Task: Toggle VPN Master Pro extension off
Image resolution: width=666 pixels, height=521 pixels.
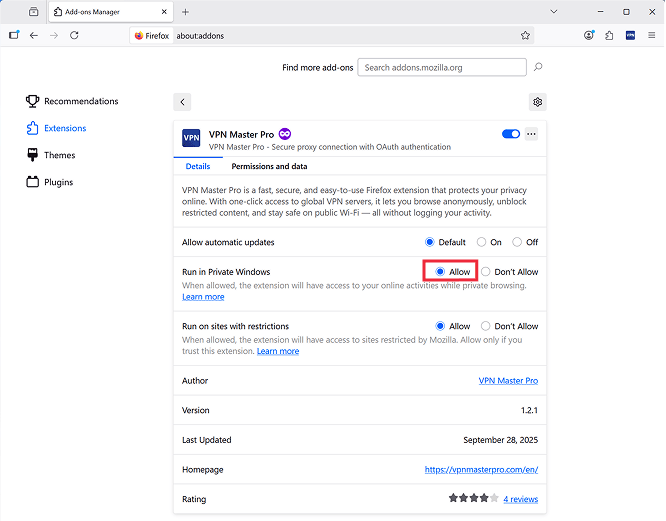Action: (x=511, y=134)
